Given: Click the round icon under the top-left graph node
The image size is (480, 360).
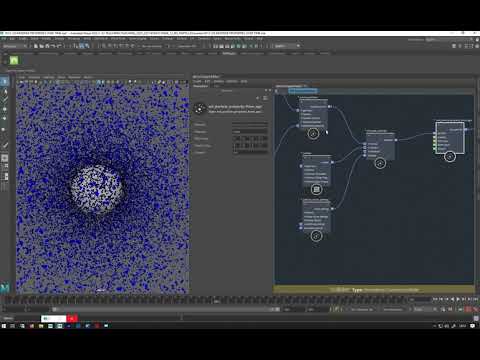Looking at the screenshot, I should tap(313, 133).
